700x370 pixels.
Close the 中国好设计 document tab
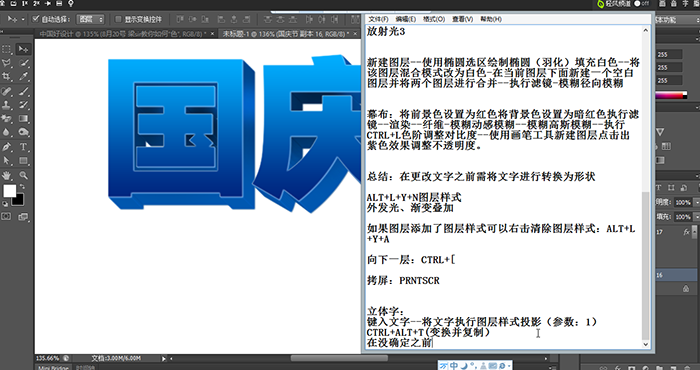coord(212,34)
